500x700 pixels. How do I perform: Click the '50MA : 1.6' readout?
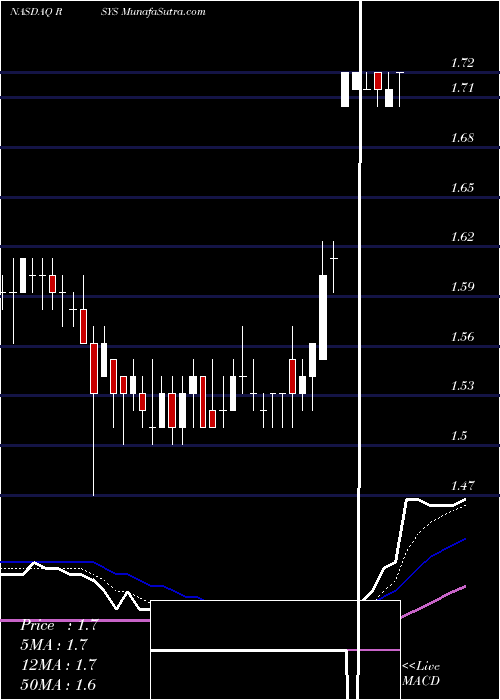[x=58, y=684]
